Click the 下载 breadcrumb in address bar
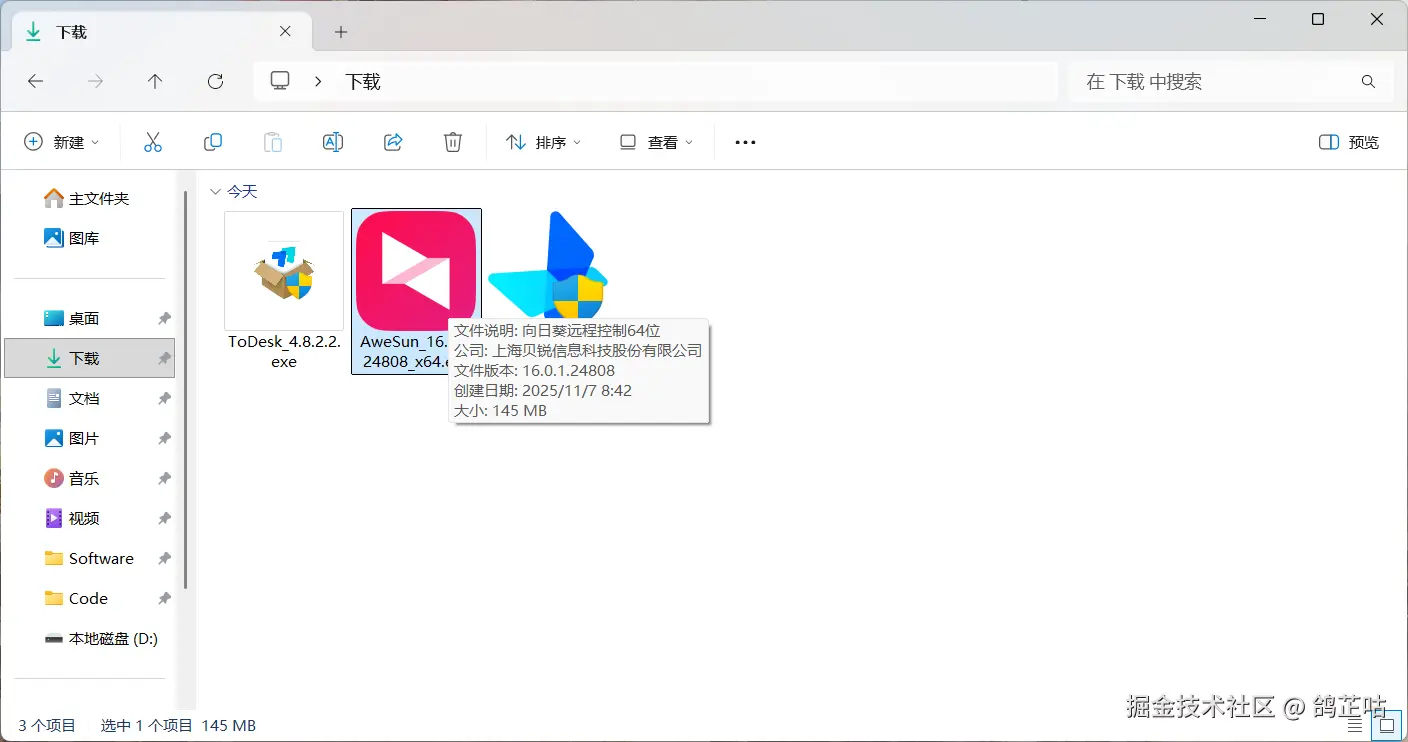The height and width of the screenshot is (742, 1408). pos(363,82)
